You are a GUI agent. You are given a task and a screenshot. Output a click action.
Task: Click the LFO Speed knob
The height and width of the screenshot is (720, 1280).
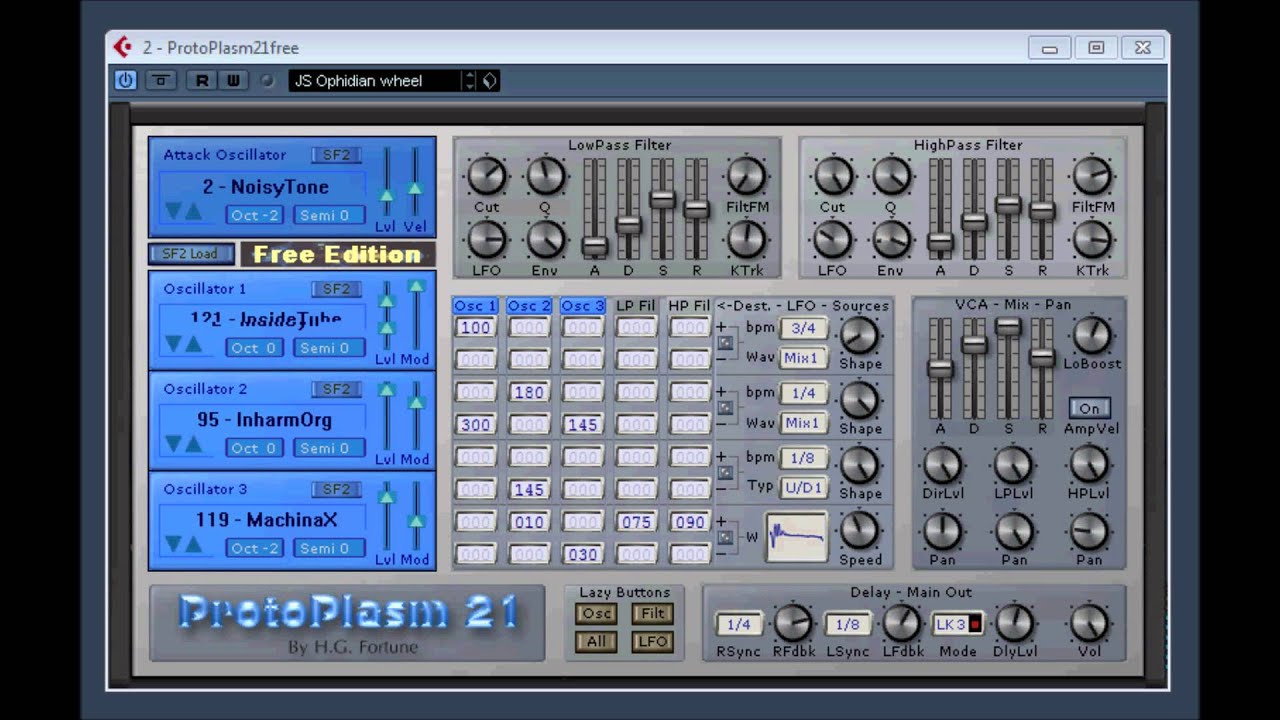point(860,531)
